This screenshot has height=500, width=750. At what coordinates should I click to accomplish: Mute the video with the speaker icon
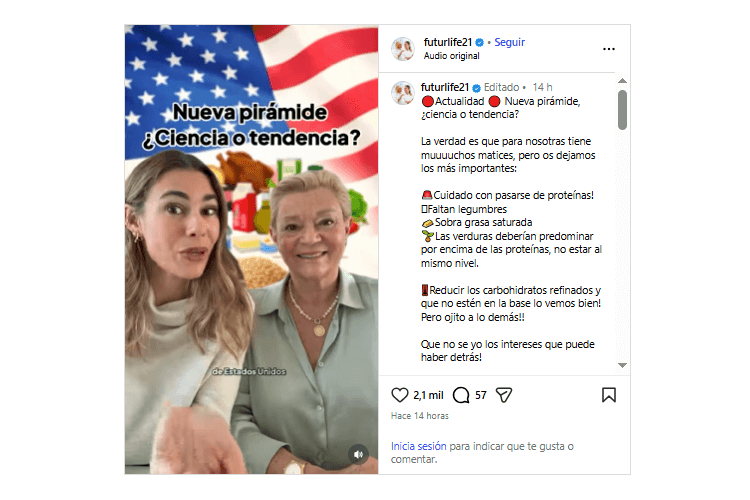[x=358, y=454]
